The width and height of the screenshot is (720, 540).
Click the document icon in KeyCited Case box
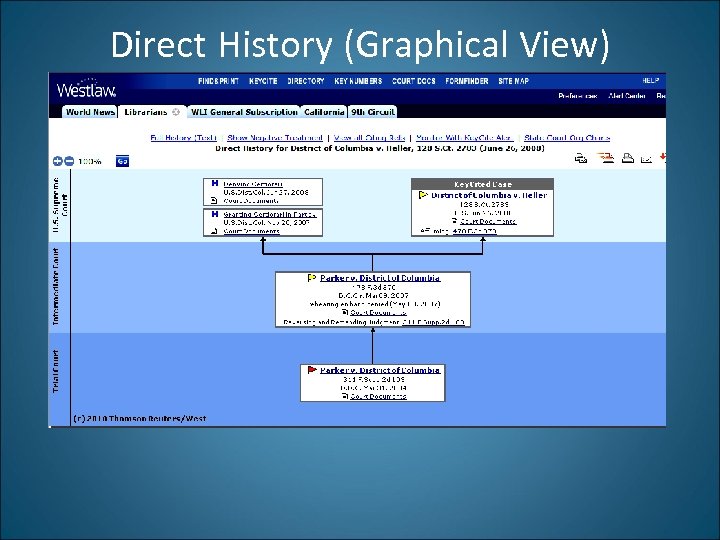tap(455, 221)
